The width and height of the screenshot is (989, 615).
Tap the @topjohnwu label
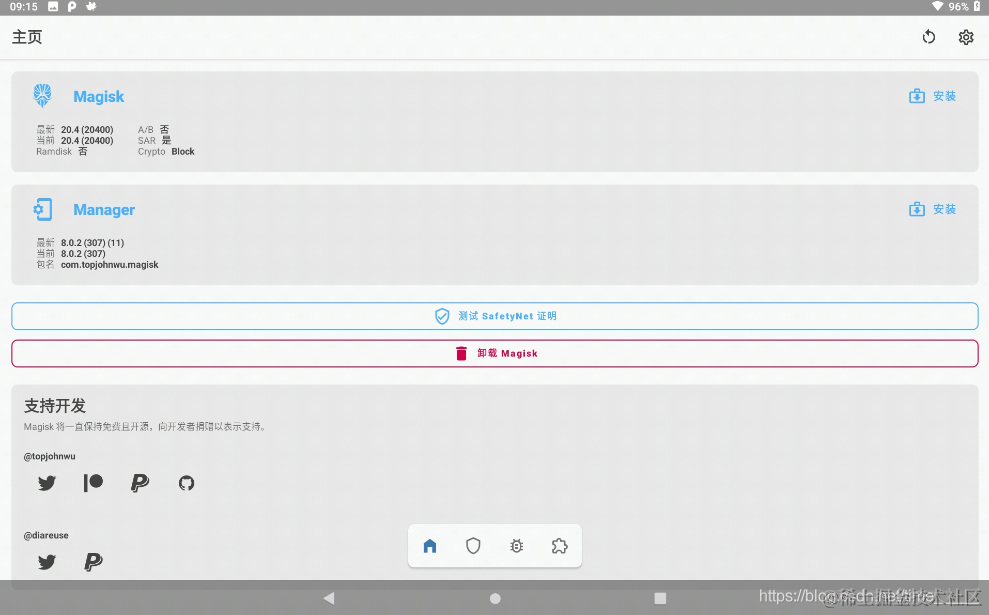[x=49, y=456]
